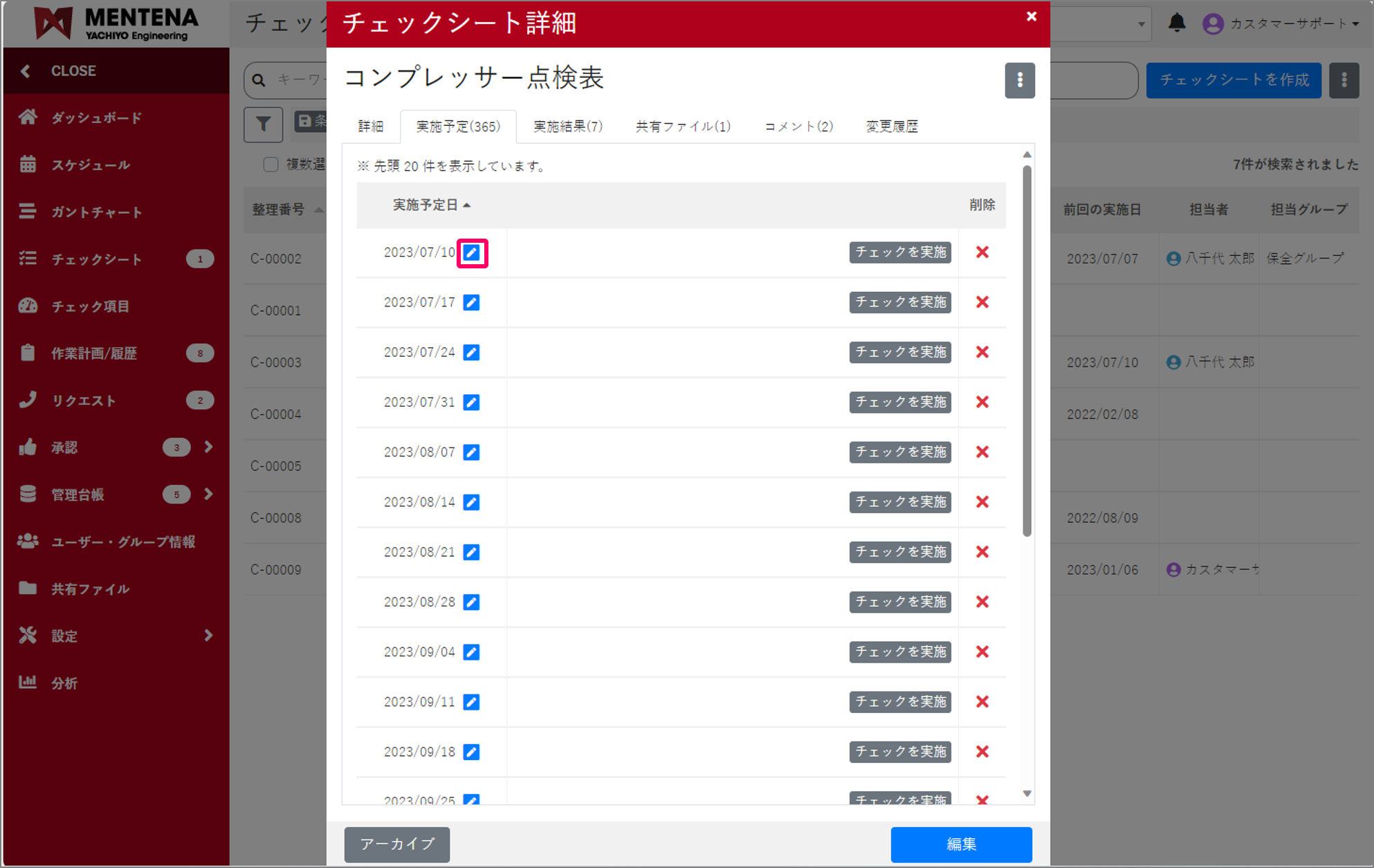Edit the 2023/07/17 scheduled date with pencil icon

tap(471, 302)
